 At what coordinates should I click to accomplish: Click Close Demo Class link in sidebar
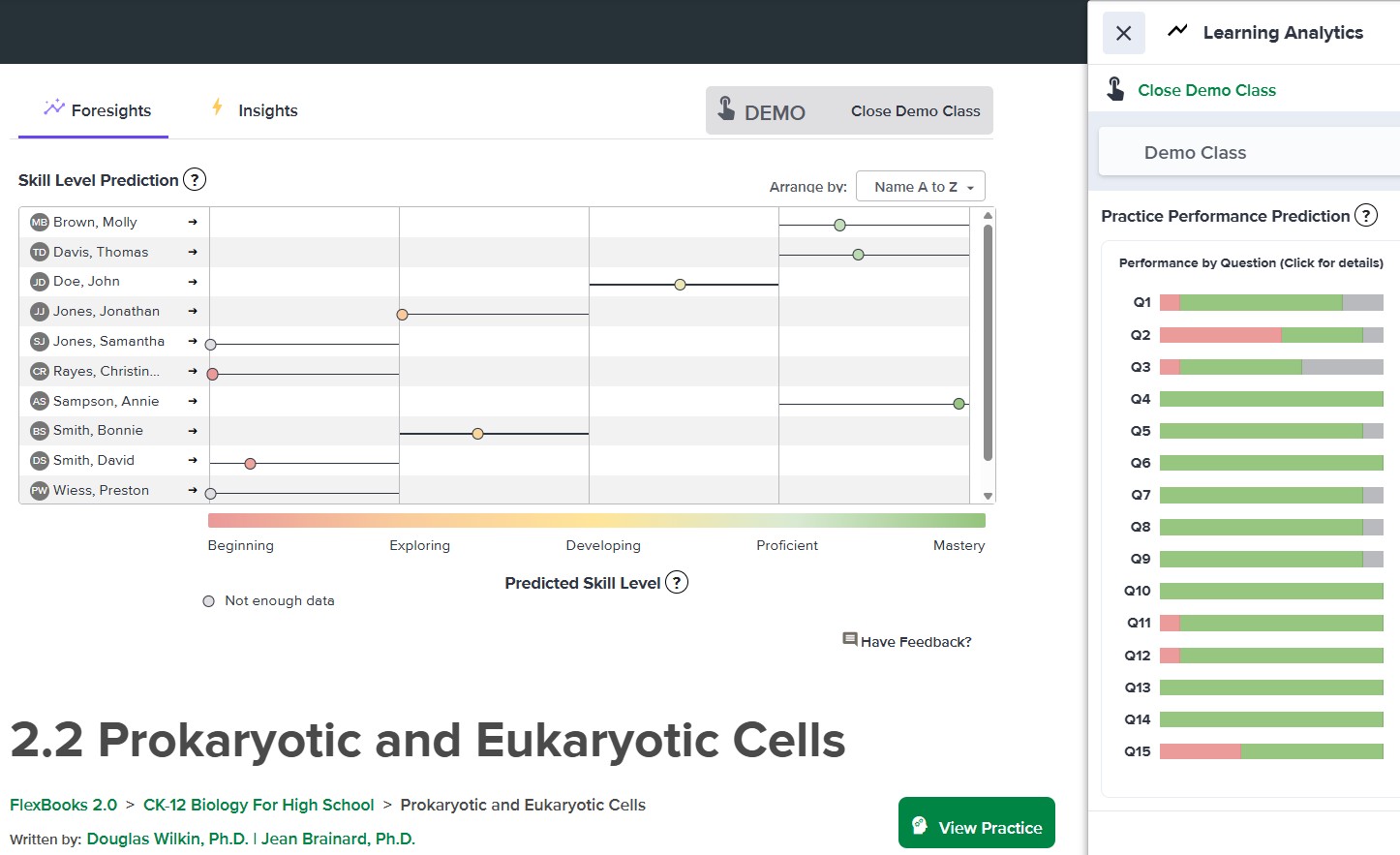coord(1206,90)
